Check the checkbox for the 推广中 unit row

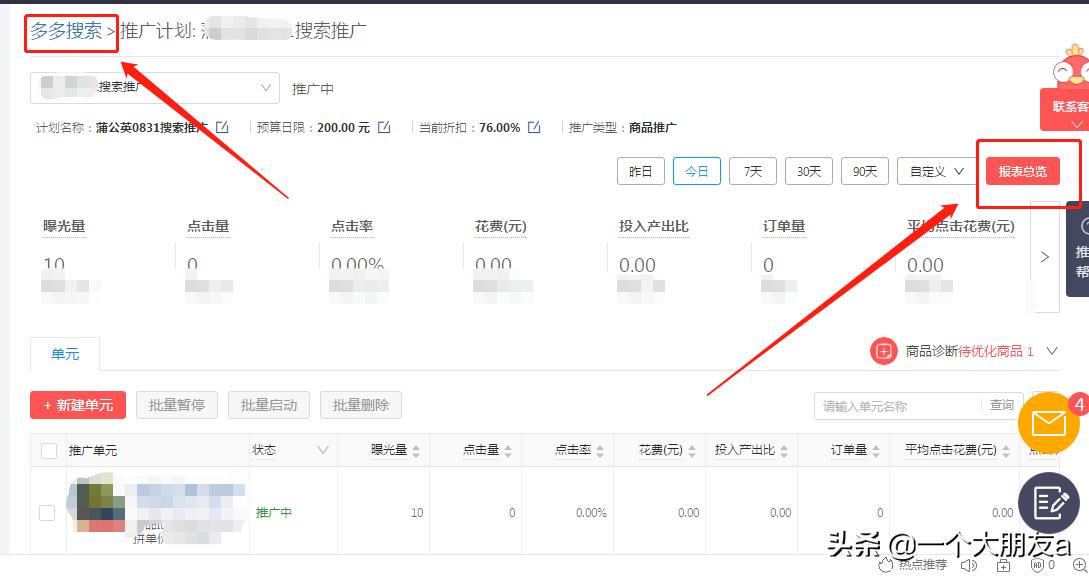[x=47, y=512]
